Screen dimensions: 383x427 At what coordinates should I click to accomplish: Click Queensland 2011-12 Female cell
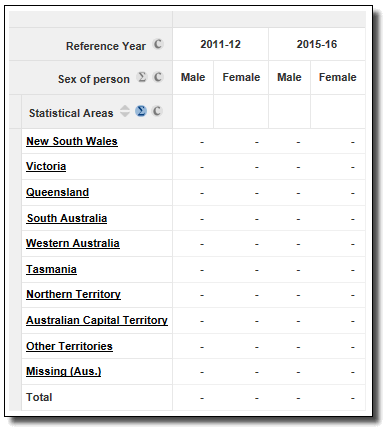241,193
